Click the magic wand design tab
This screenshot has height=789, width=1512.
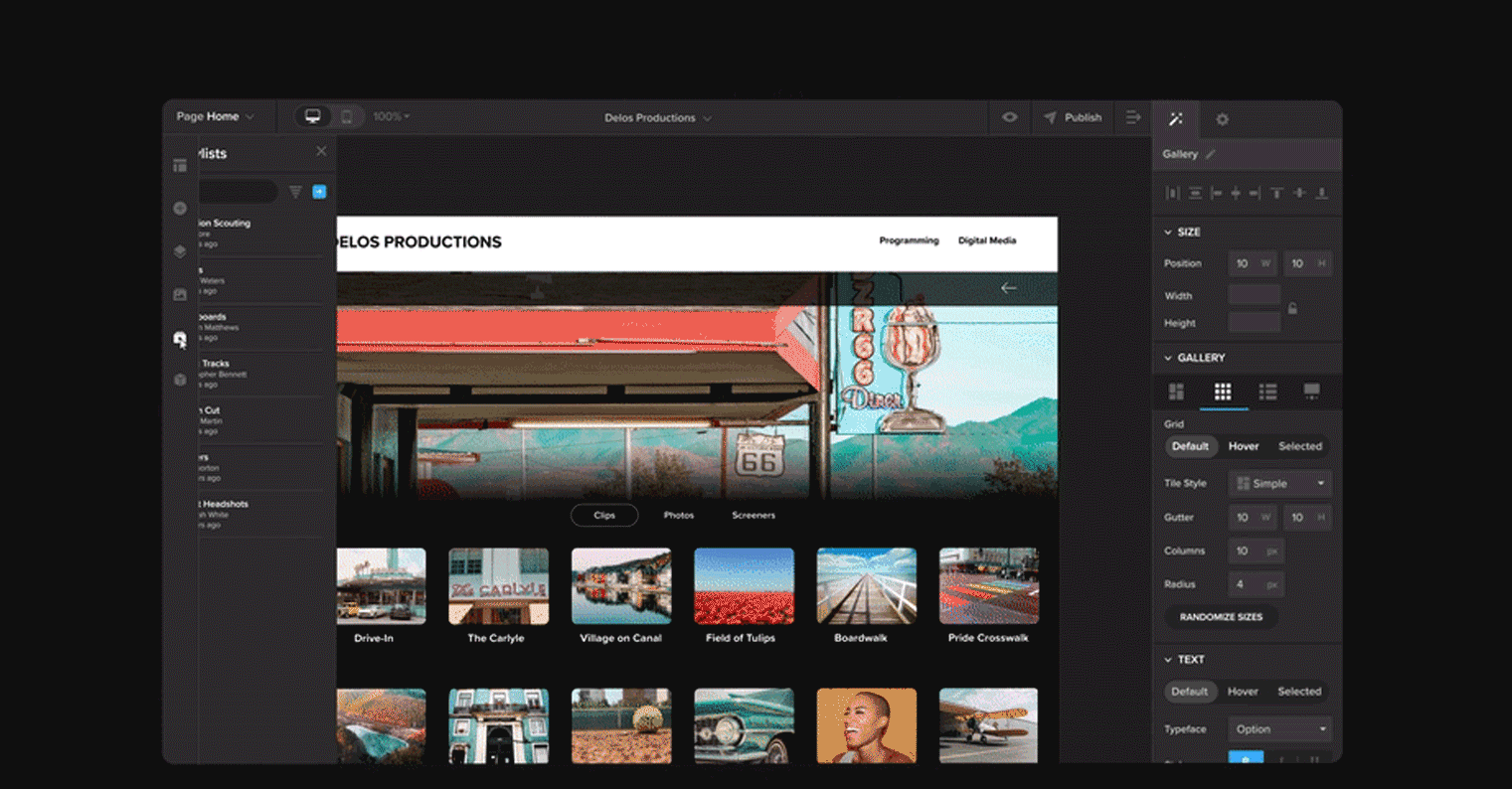click(1175, 117)
